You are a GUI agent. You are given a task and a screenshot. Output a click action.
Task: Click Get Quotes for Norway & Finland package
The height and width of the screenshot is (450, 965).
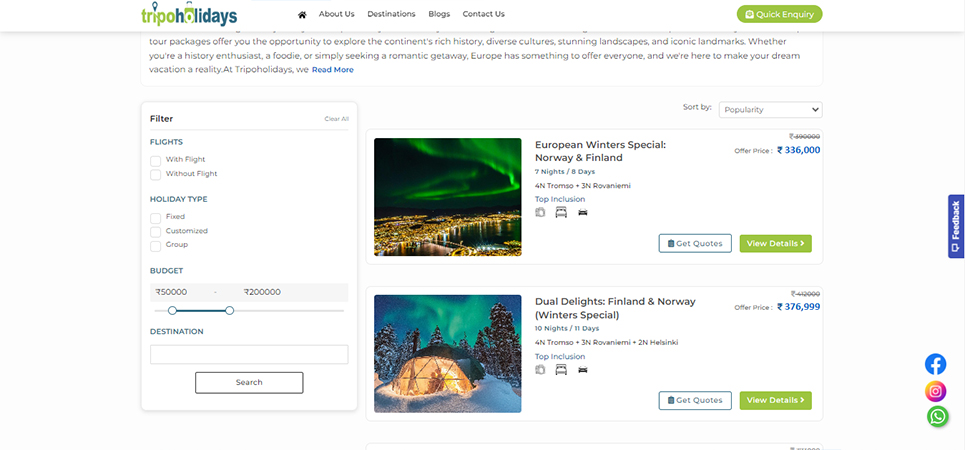695,243
